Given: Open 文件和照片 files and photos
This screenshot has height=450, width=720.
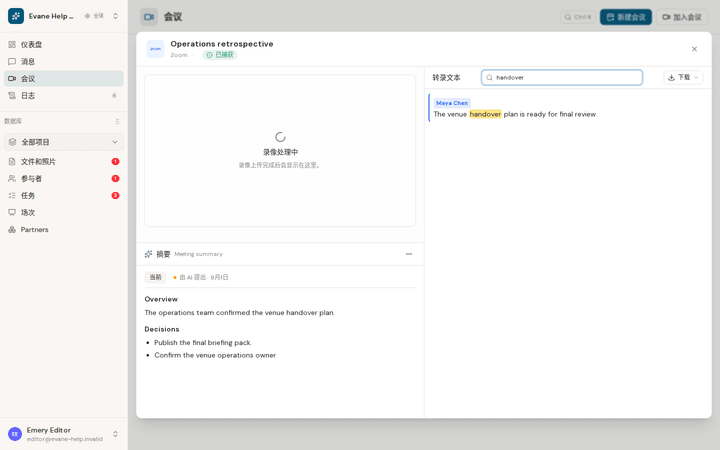Looking at the screenshot, I should point(64,162).
